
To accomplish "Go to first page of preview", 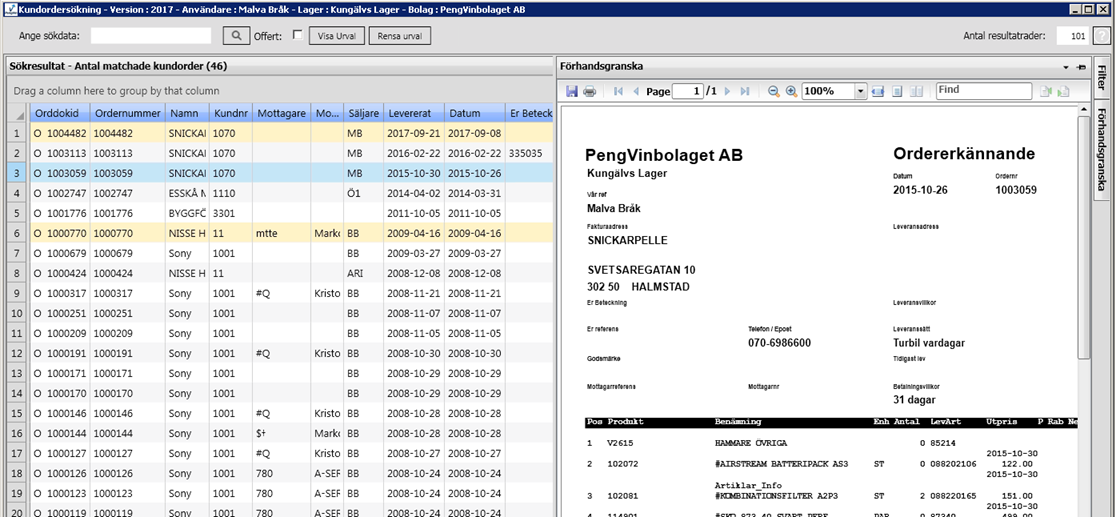I will (x=618, y=91).
